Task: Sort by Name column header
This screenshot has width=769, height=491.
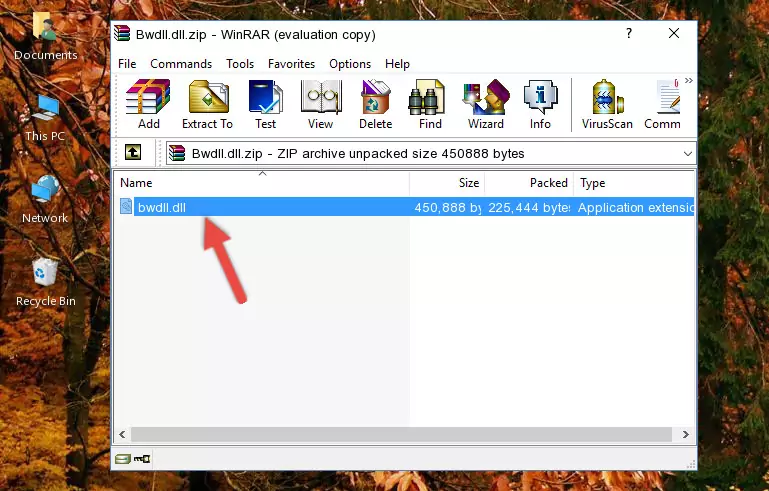Action: click(262, 183)
